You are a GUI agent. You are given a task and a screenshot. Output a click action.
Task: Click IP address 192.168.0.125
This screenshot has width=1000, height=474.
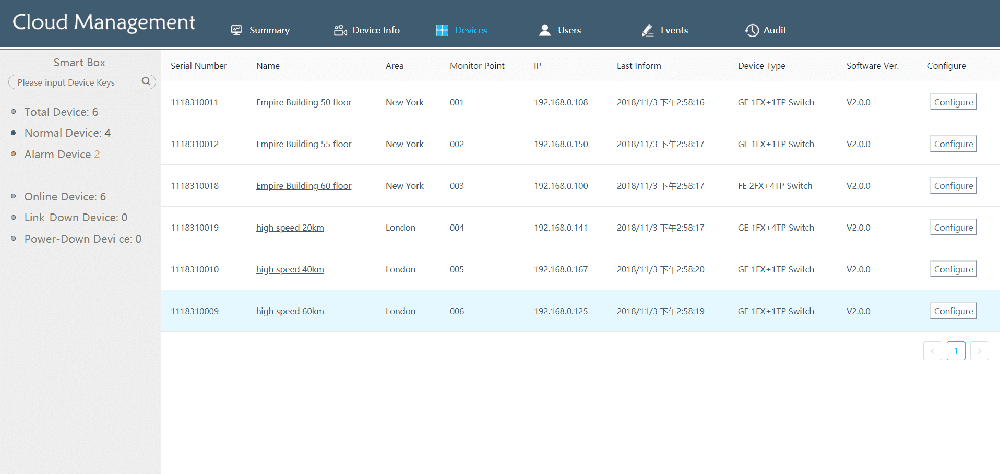(x=561, y=311)
